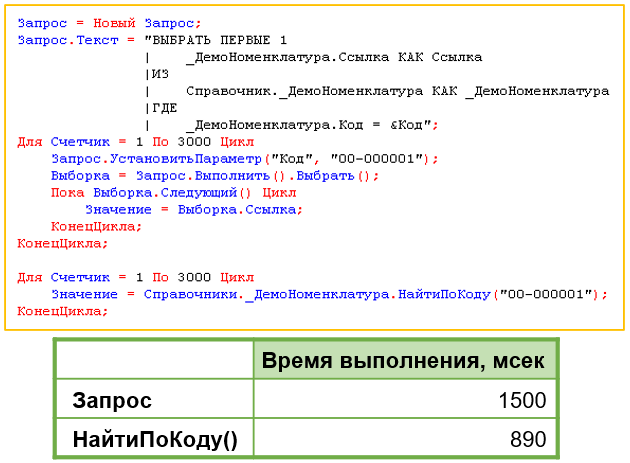Click 'Запрос.УстановитьПараметр' code line
The height and width of the screenshot is (463, 630).
245,159
